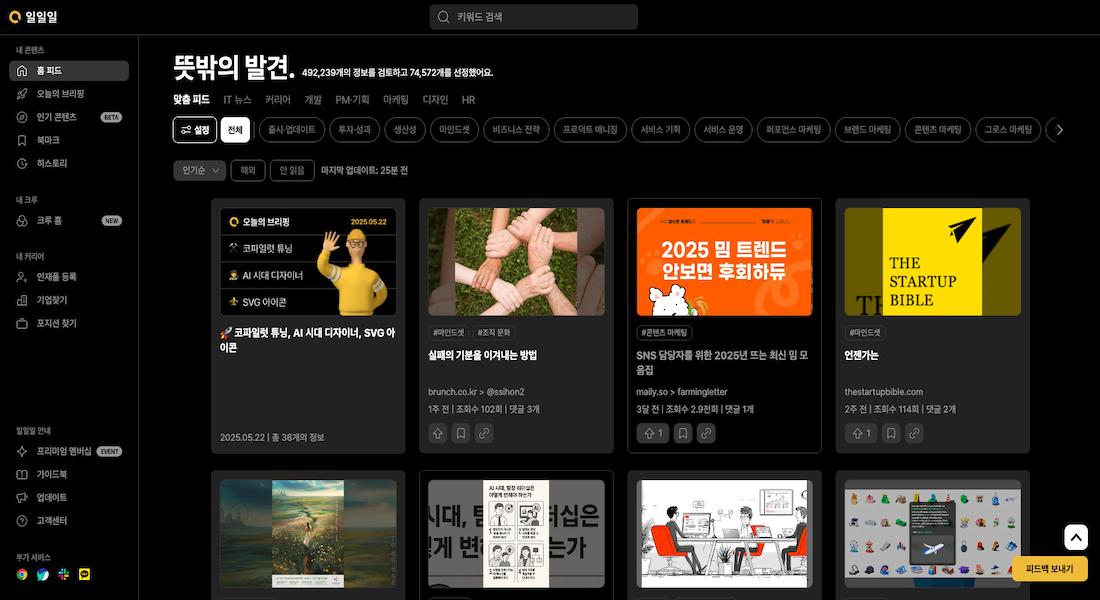Open 히스토리 using its clock icon

(22, 164)
